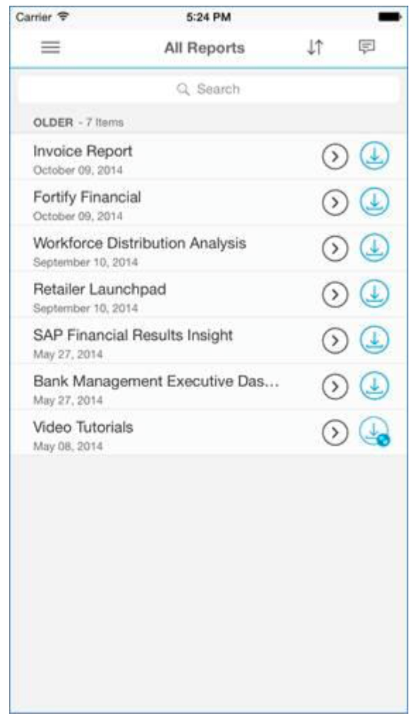
Task: Download SAP Financial Results Insight
Action: [374, 340]
